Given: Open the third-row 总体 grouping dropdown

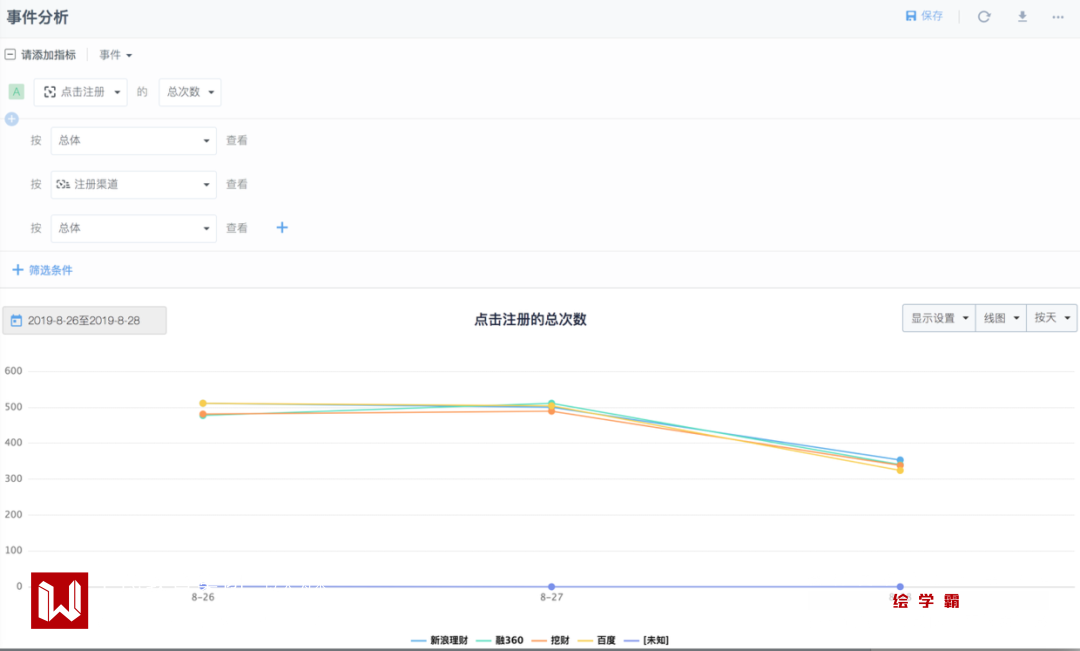Looking at the screenshot, I should (134, 228).
